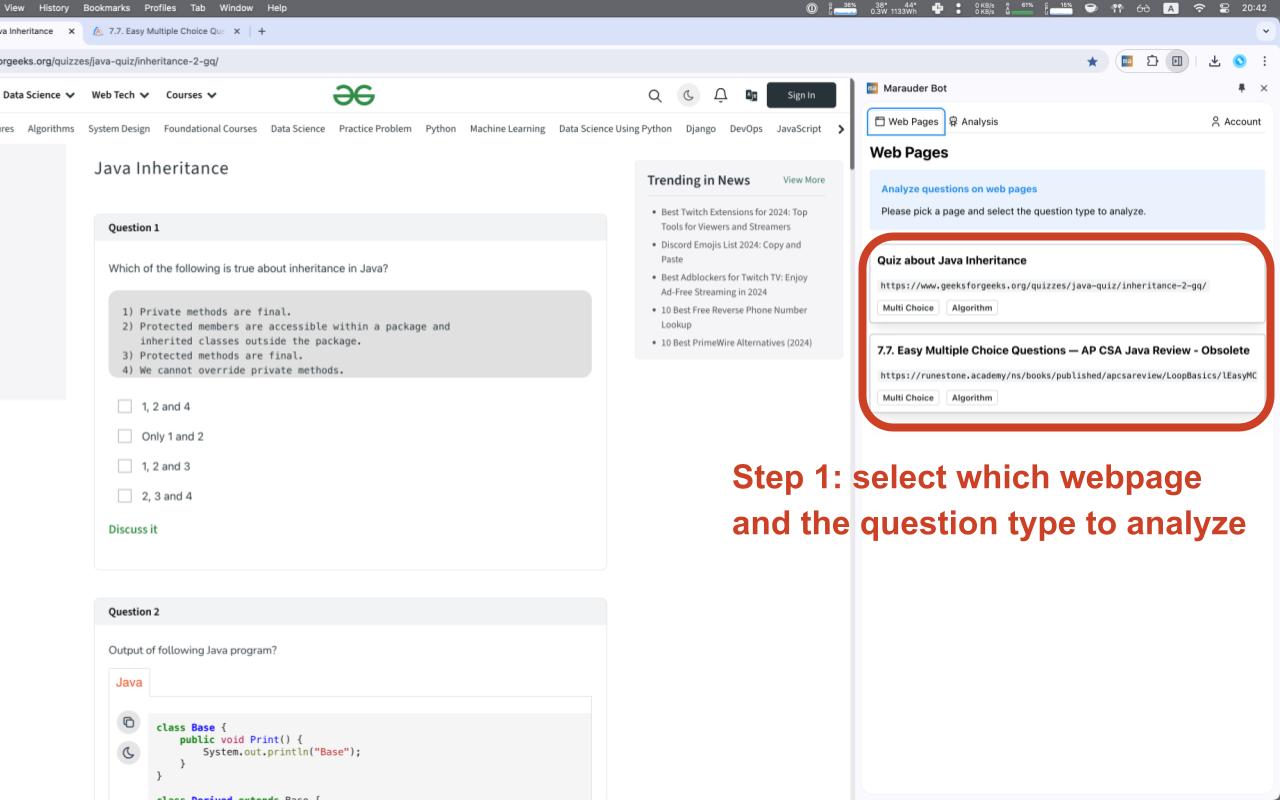
Task: Copy the code with copy icon
Action: coord(129,722)
